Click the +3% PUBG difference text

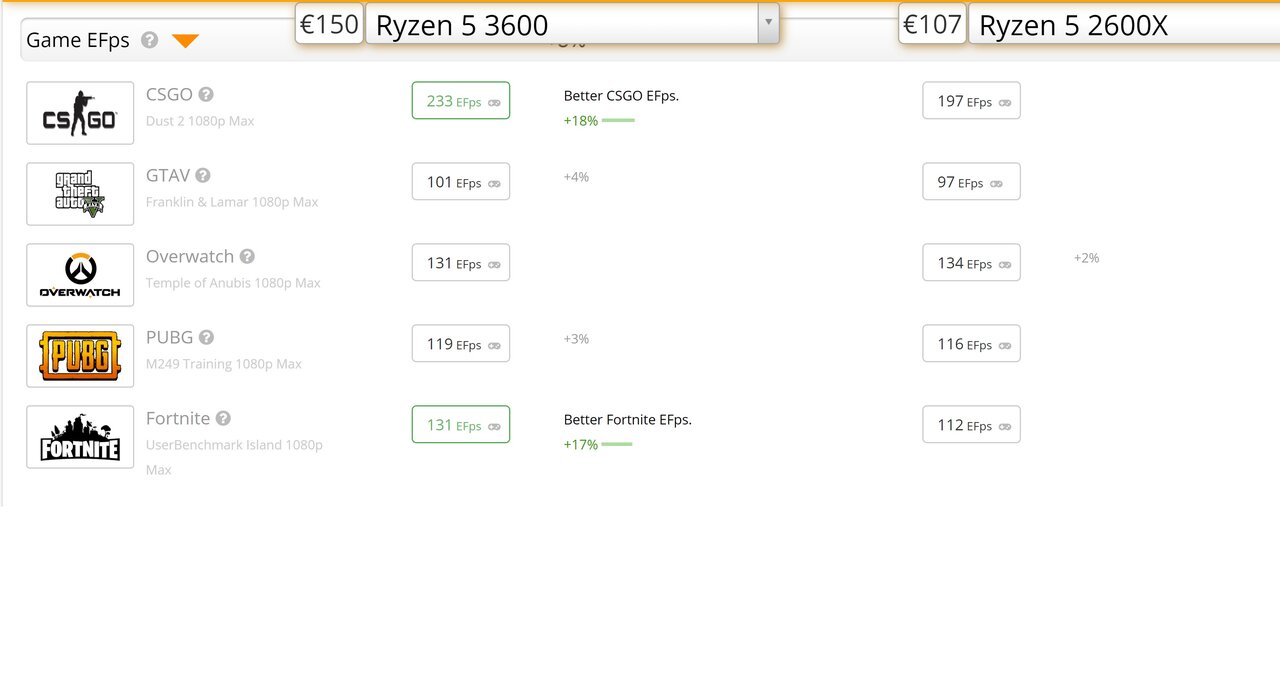click(576, 339)
